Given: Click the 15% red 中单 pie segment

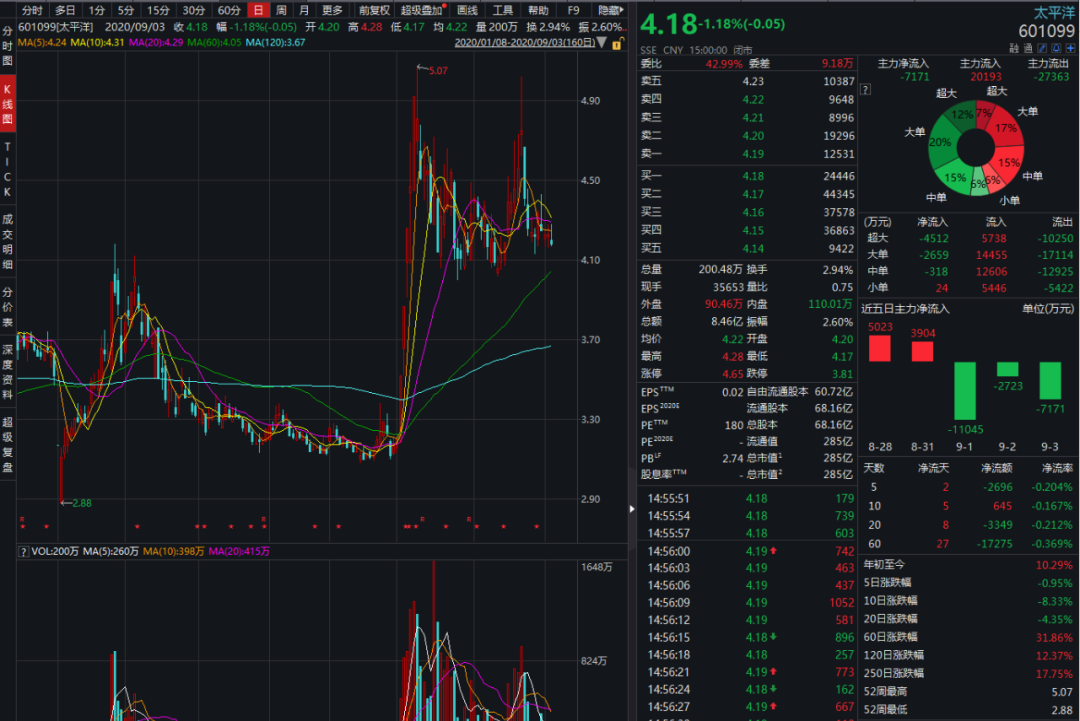Looking at the screenshot, I should click(1008, 163).
